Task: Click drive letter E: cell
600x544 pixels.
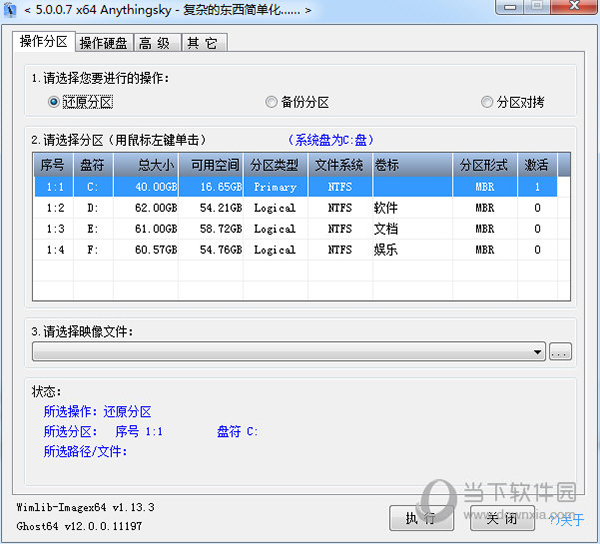Action: 93,229
